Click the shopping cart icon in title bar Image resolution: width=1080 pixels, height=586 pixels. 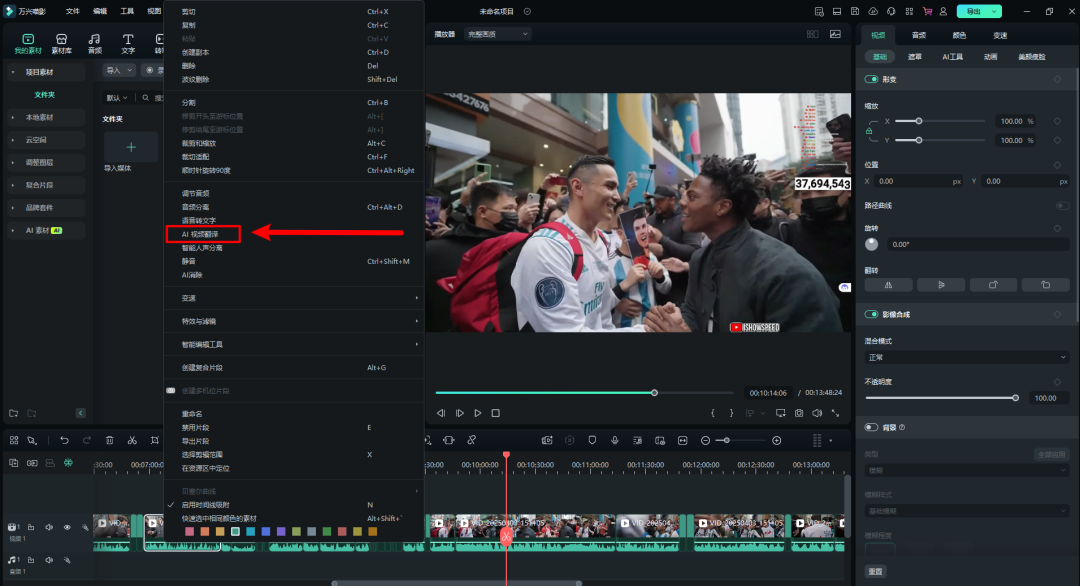[x=927, y=12]
